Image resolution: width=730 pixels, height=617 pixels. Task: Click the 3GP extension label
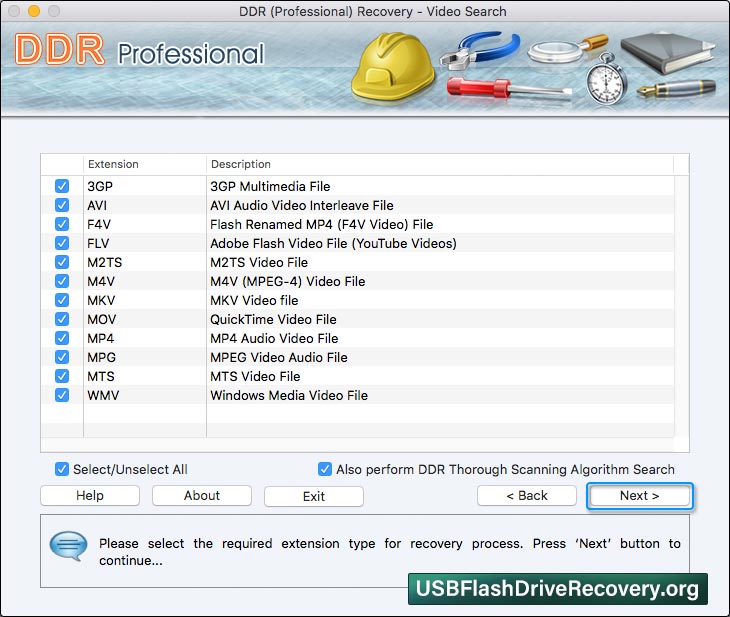[x=100, y=186]
